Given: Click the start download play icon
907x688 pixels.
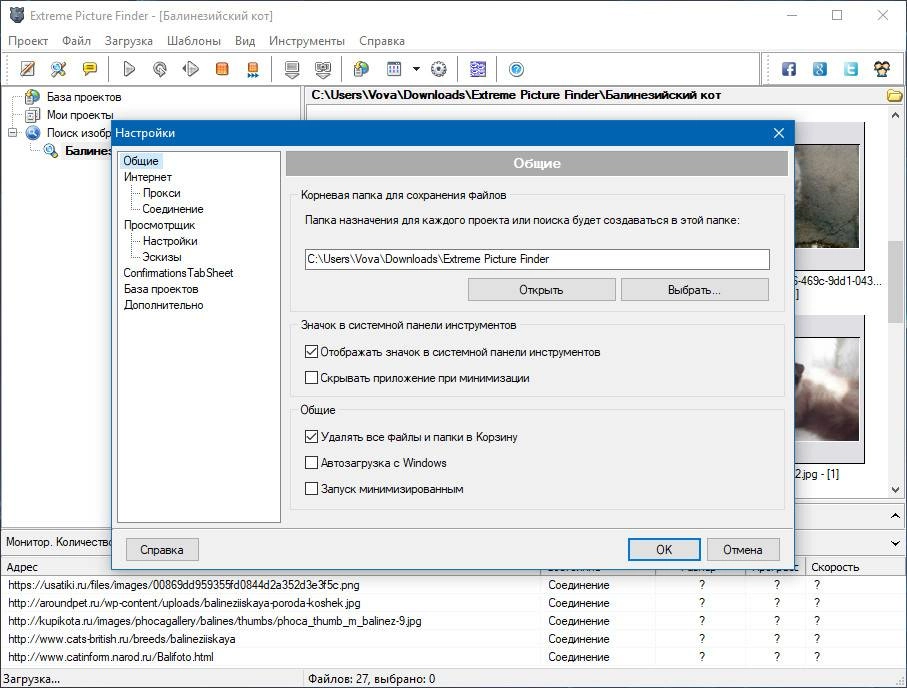Looking at the screenshot, I should pyautogui.click(x=129, y=69).
